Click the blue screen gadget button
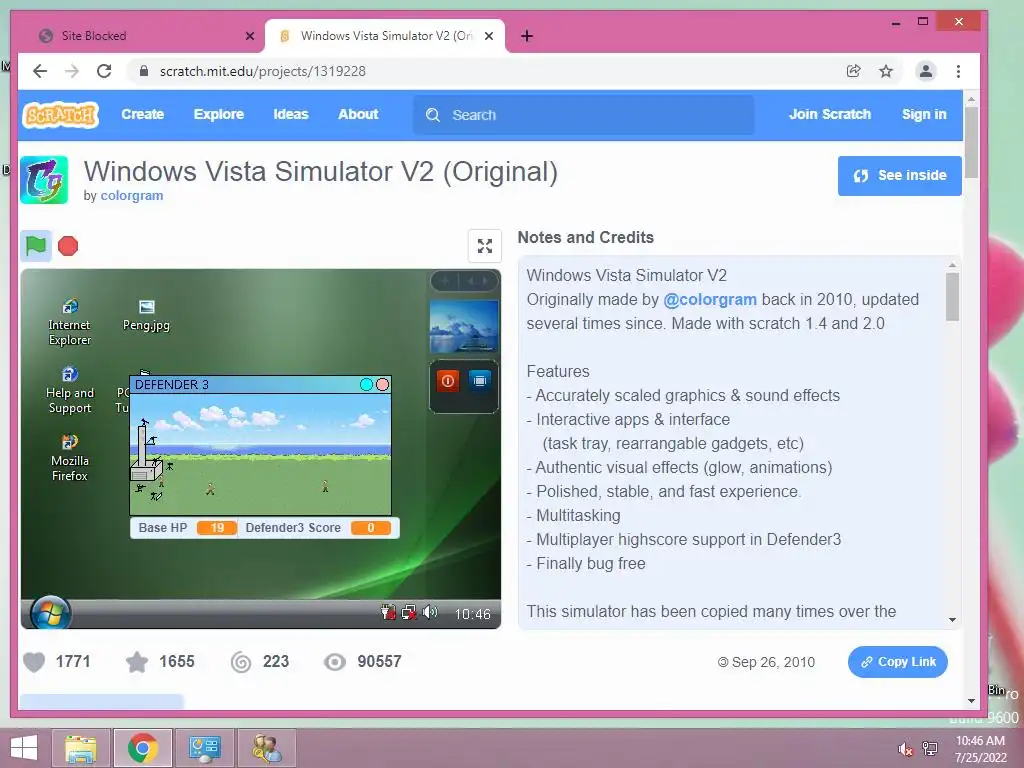This screenshot has width=1024, height=768. click(x=480, y=381)
